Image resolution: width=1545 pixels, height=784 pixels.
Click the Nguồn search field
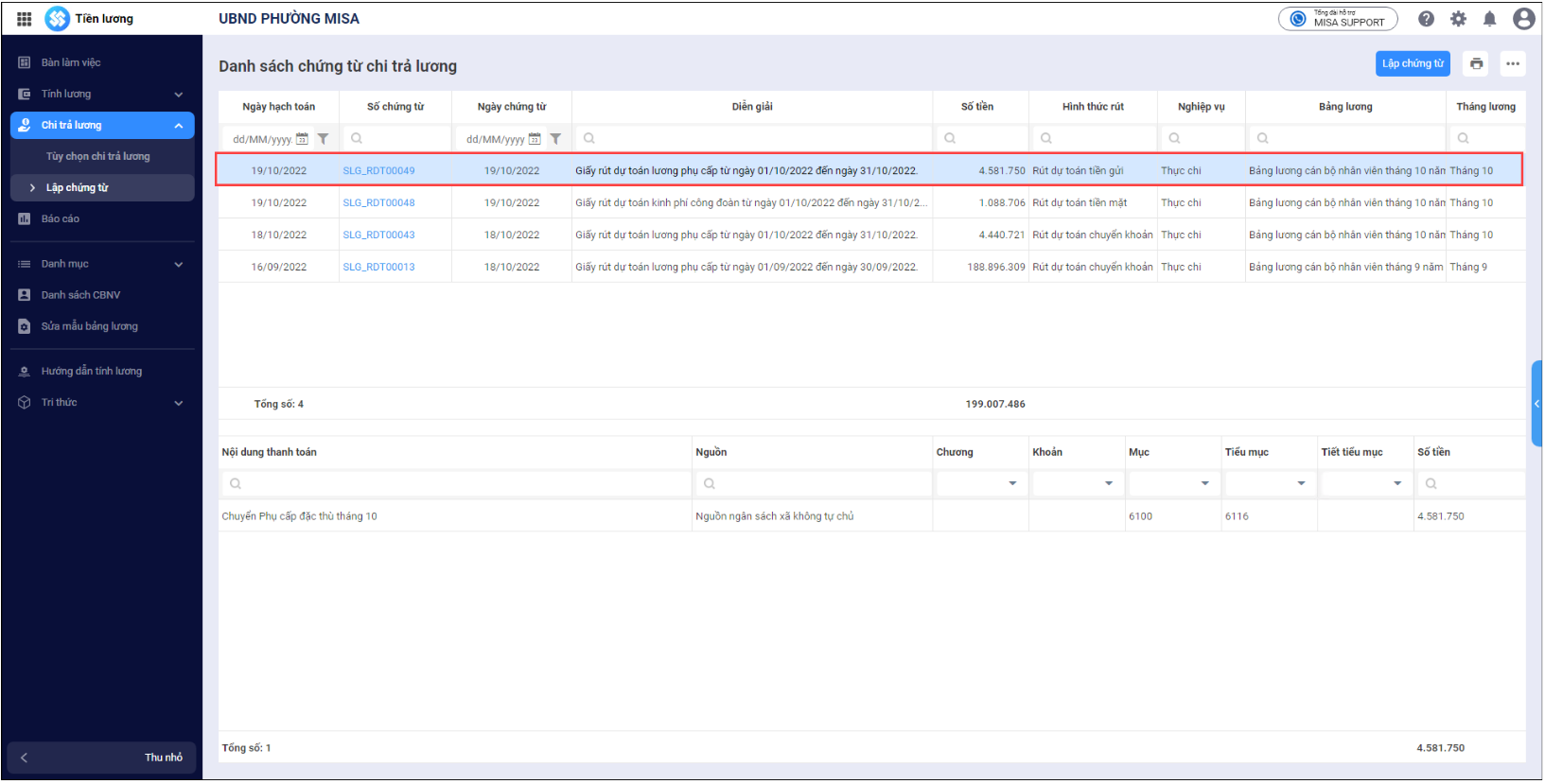point(814,483)
